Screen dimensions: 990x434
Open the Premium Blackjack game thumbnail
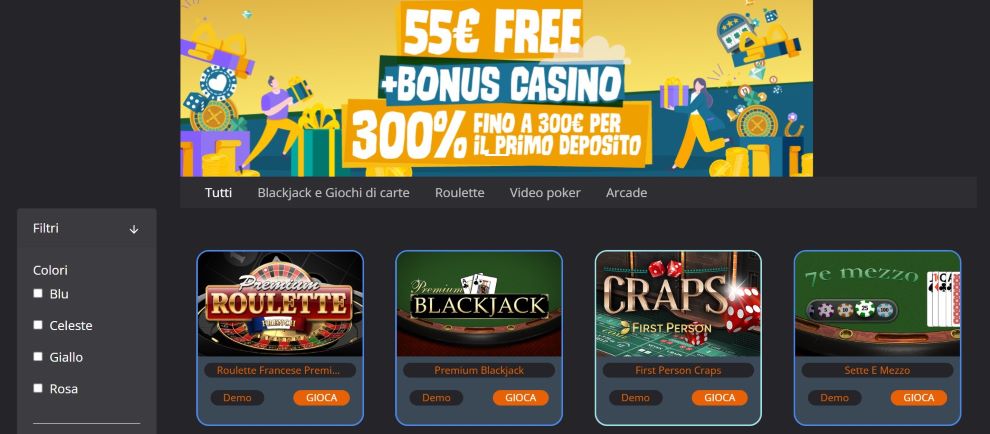pos(479,304)
